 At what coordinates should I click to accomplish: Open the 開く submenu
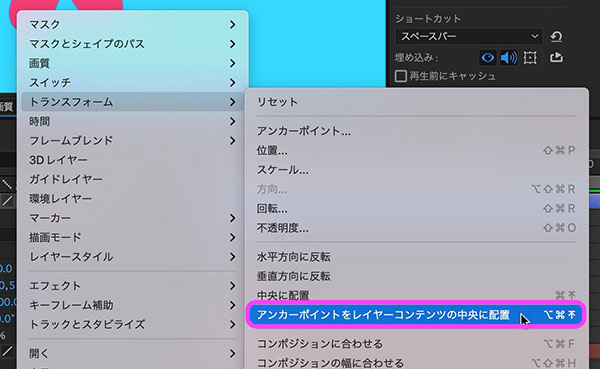132,353
